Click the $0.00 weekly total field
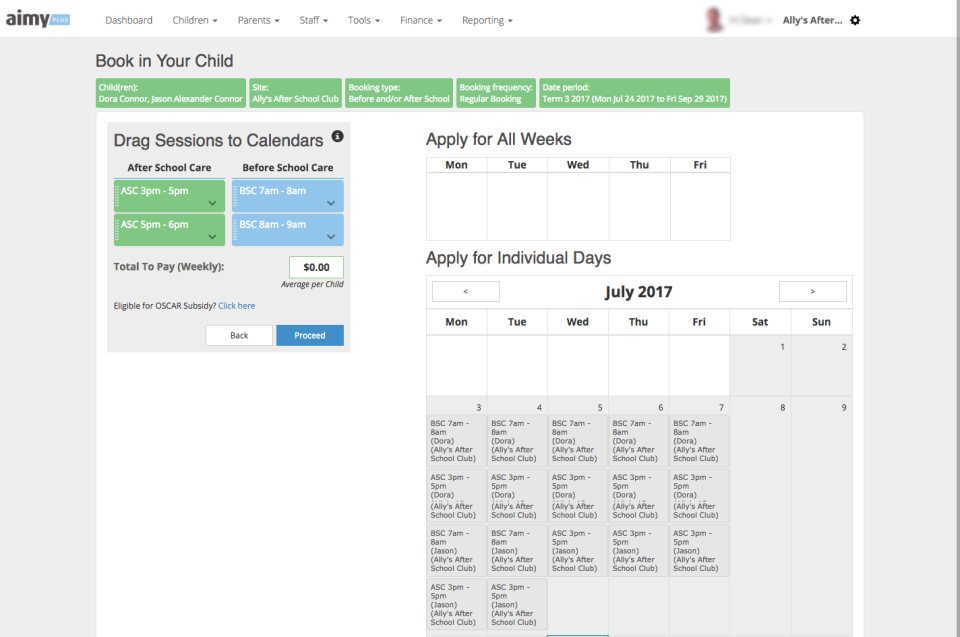This screenshot has height=637, width=960. click(x=316, y=266)
